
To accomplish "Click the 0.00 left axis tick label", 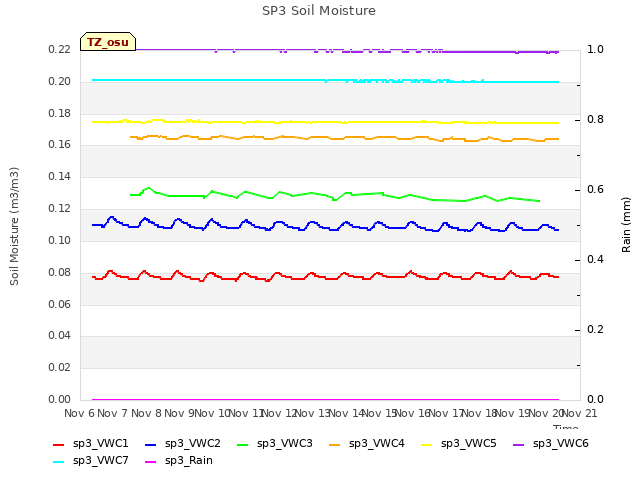I will click(59, 399).
